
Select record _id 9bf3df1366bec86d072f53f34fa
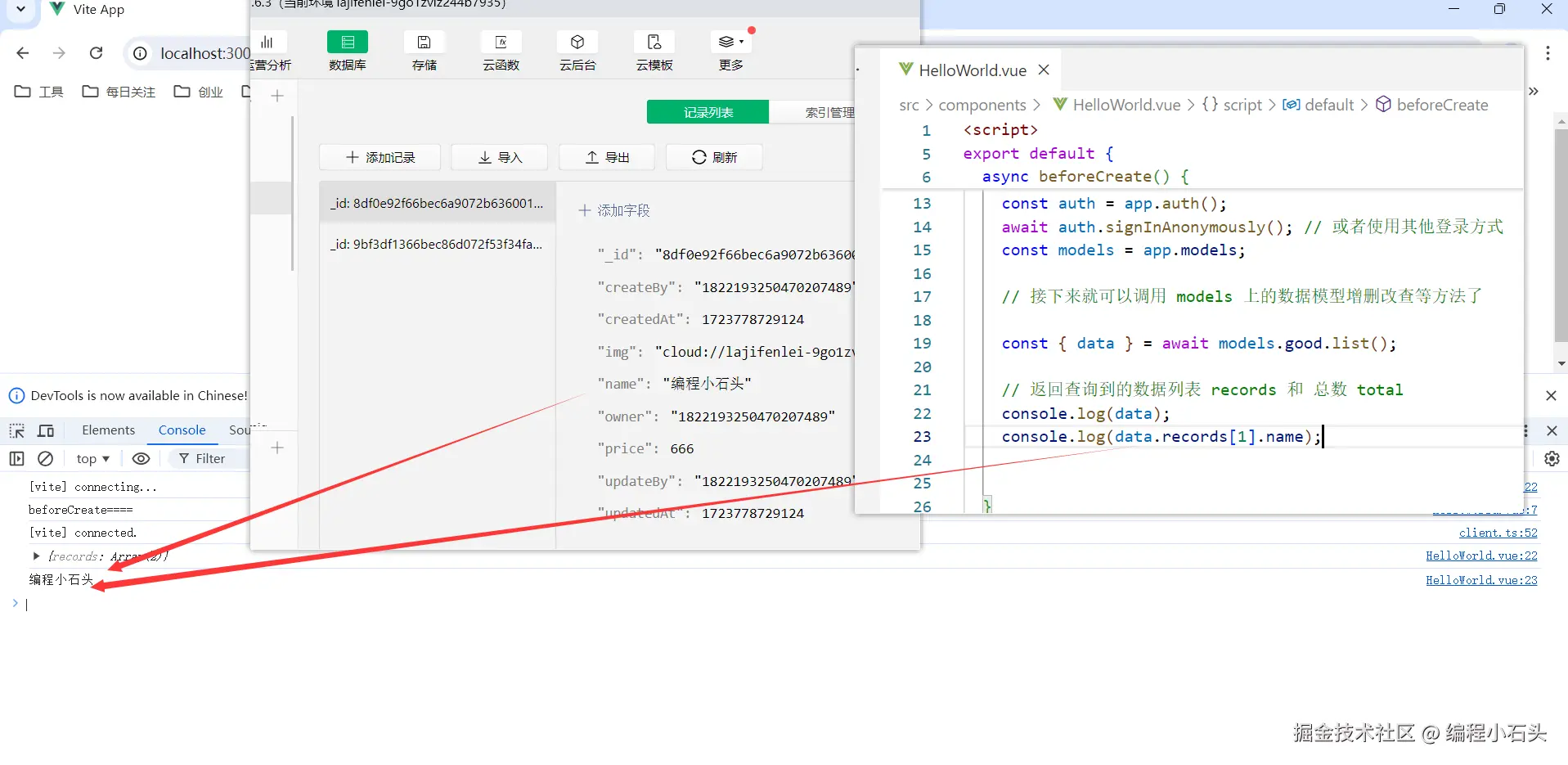tap(437, 244)
